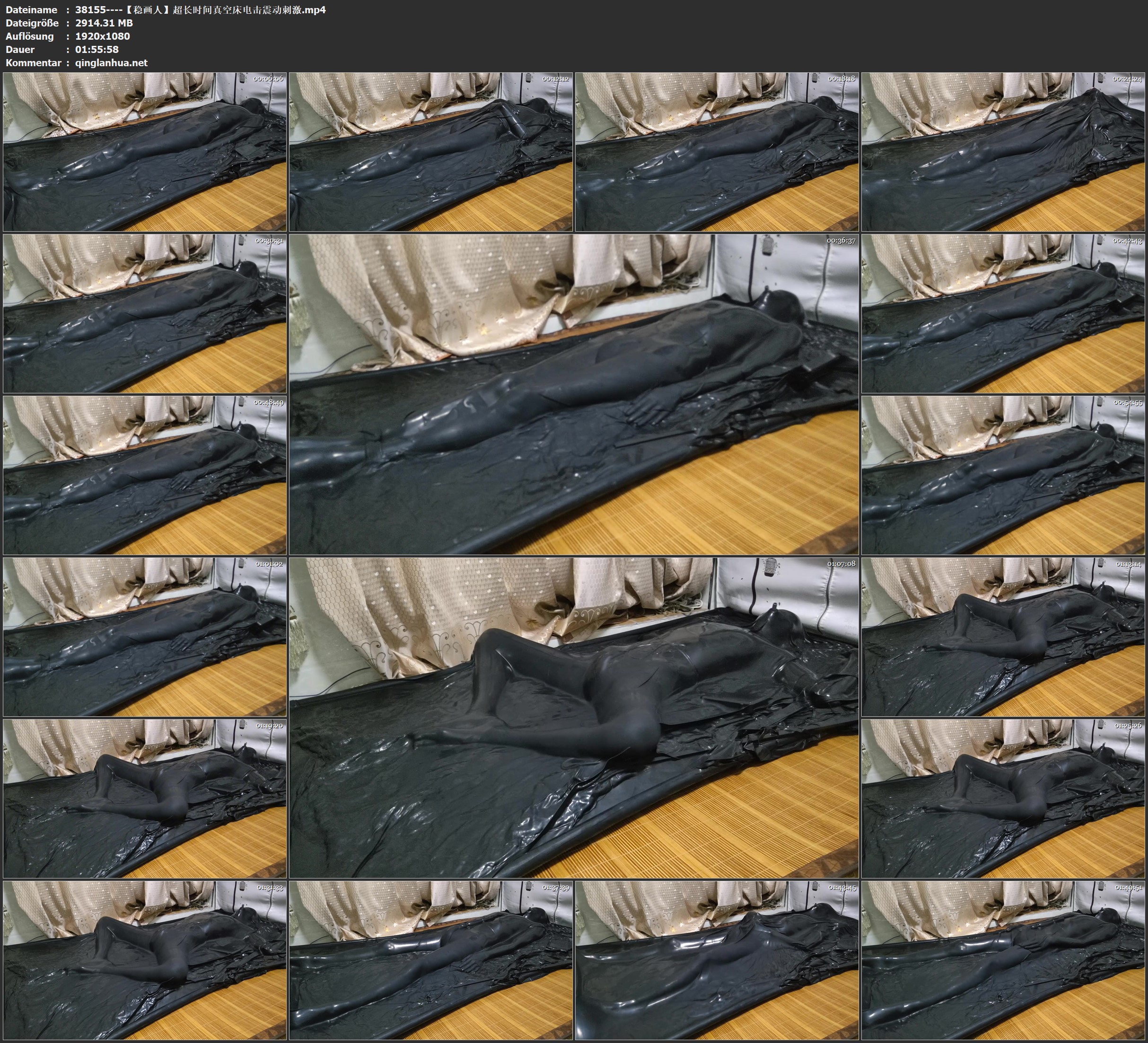Select the thumbnail at 01:43:45
1148x1043 pixels.
tap(718, 960)
